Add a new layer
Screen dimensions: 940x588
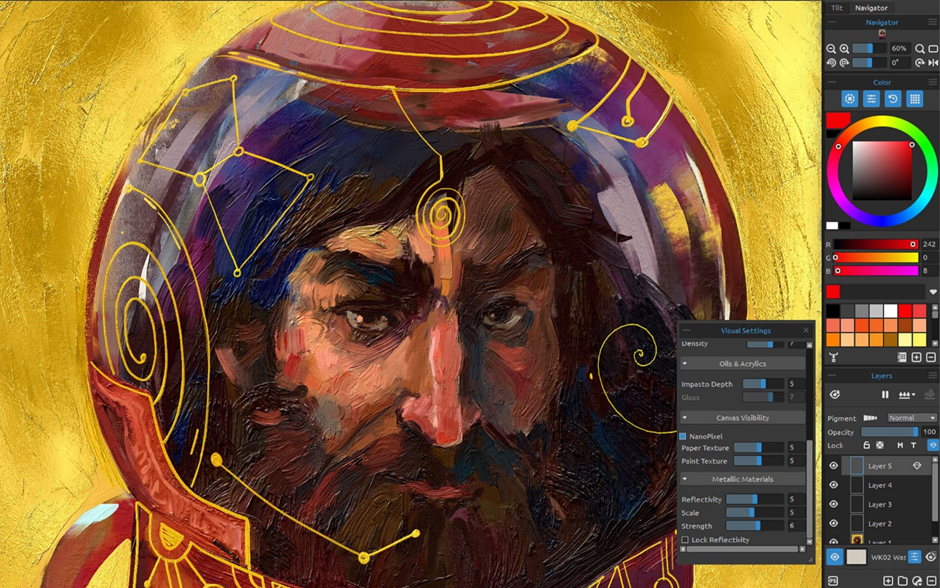tap(888, 581)
